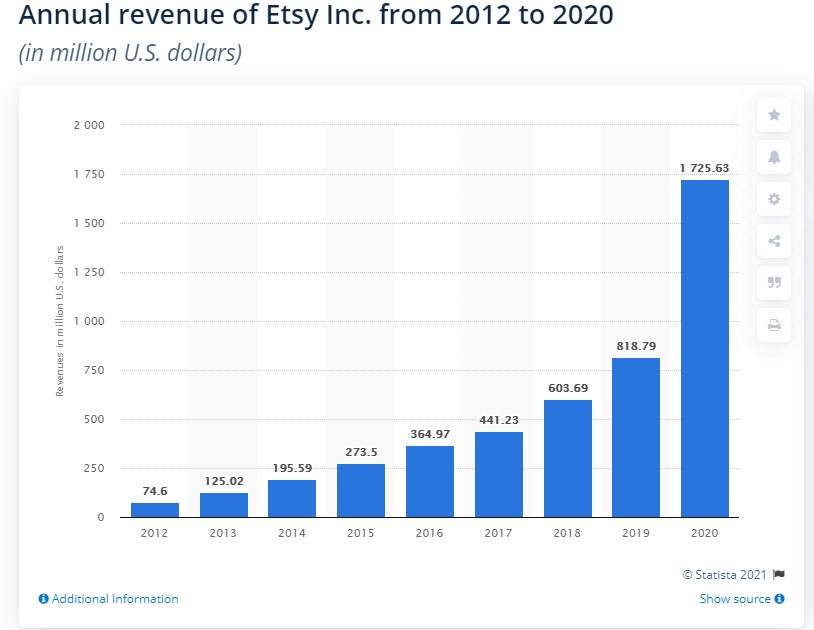The image size is (814, 630).
Task: Click the 441.23 value label
Action: [499, 420]
